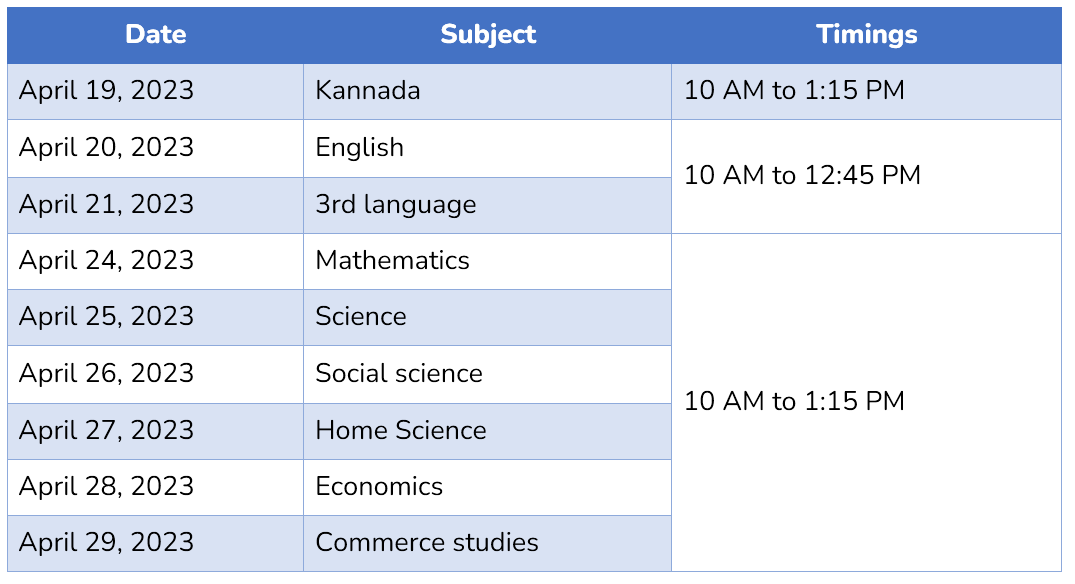
Task: Click the Timings column header
Action: tap(867, 35)
